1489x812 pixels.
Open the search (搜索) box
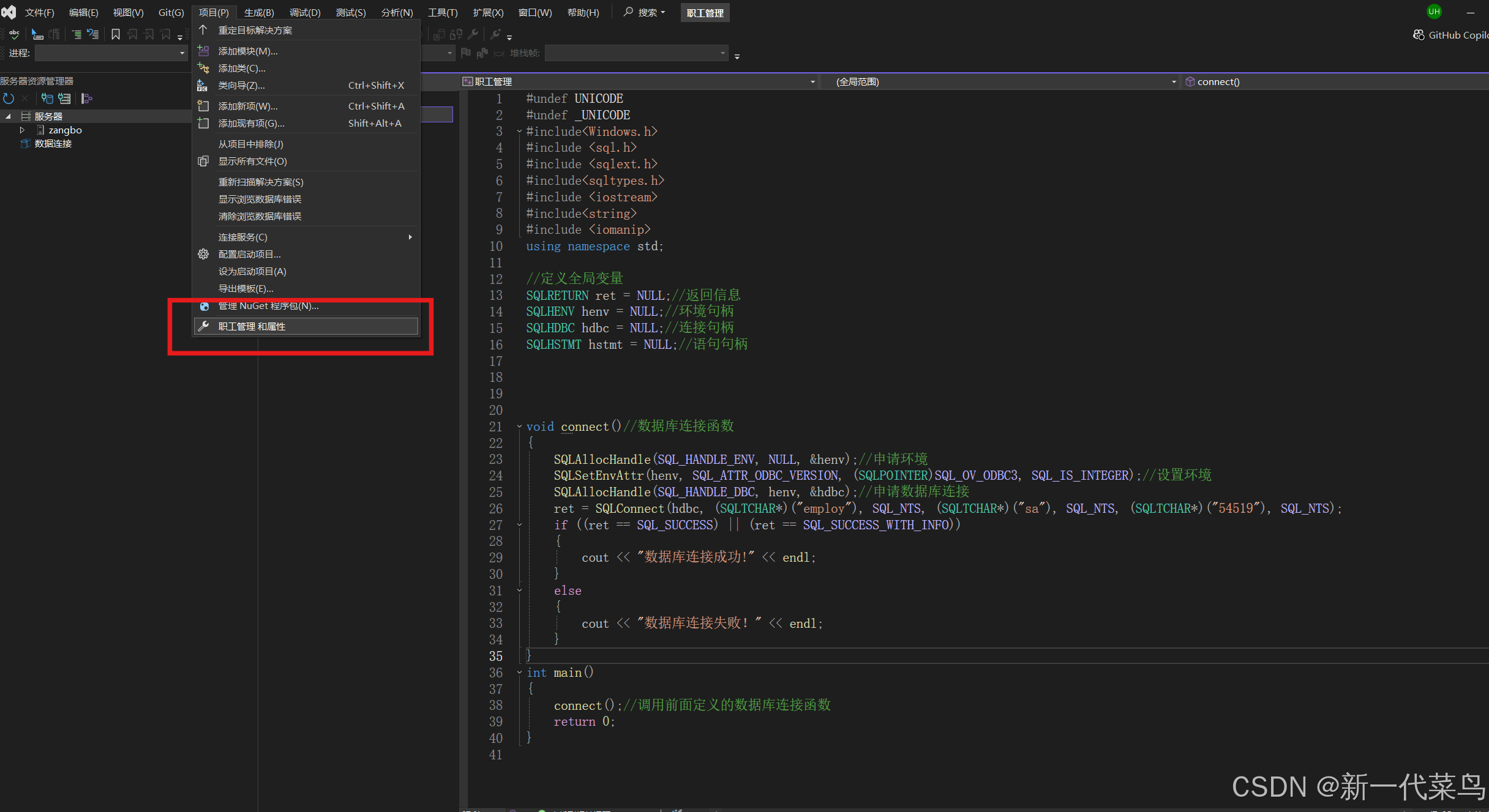pyautogui.click(x=644, y=12)
